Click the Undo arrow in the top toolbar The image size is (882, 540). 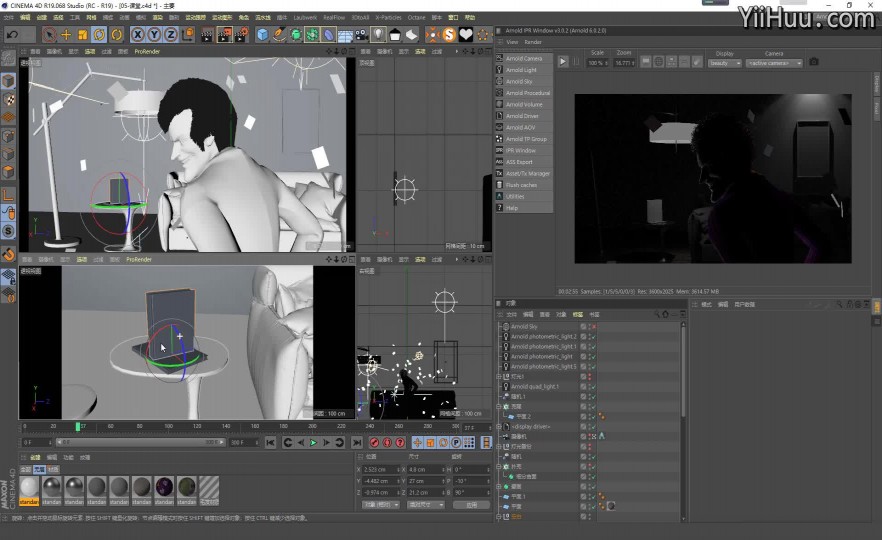point(12,35)
